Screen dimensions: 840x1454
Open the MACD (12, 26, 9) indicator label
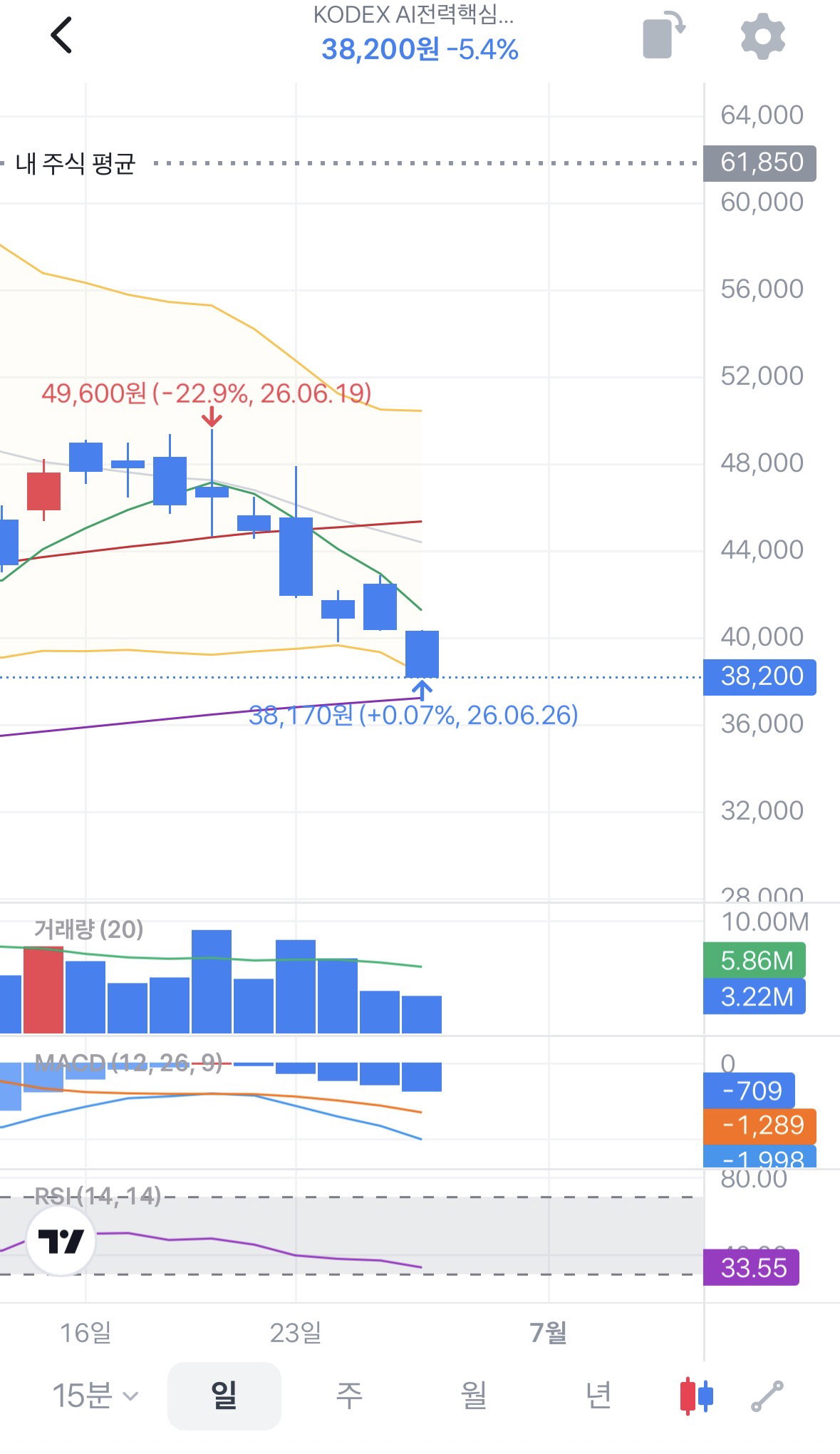(x=128, y=1063)
